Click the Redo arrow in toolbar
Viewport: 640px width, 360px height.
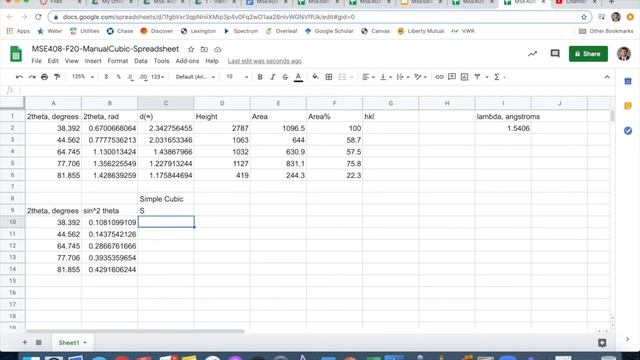(x=32, y=77)
